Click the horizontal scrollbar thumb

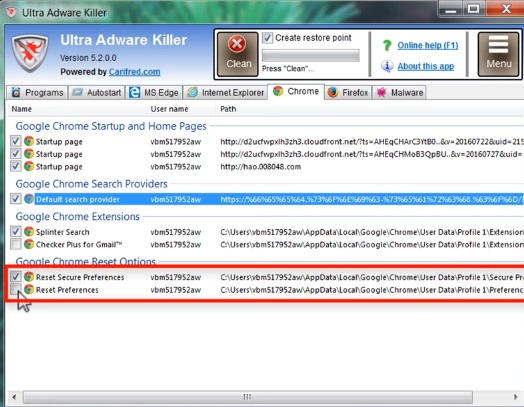point(248,397)
